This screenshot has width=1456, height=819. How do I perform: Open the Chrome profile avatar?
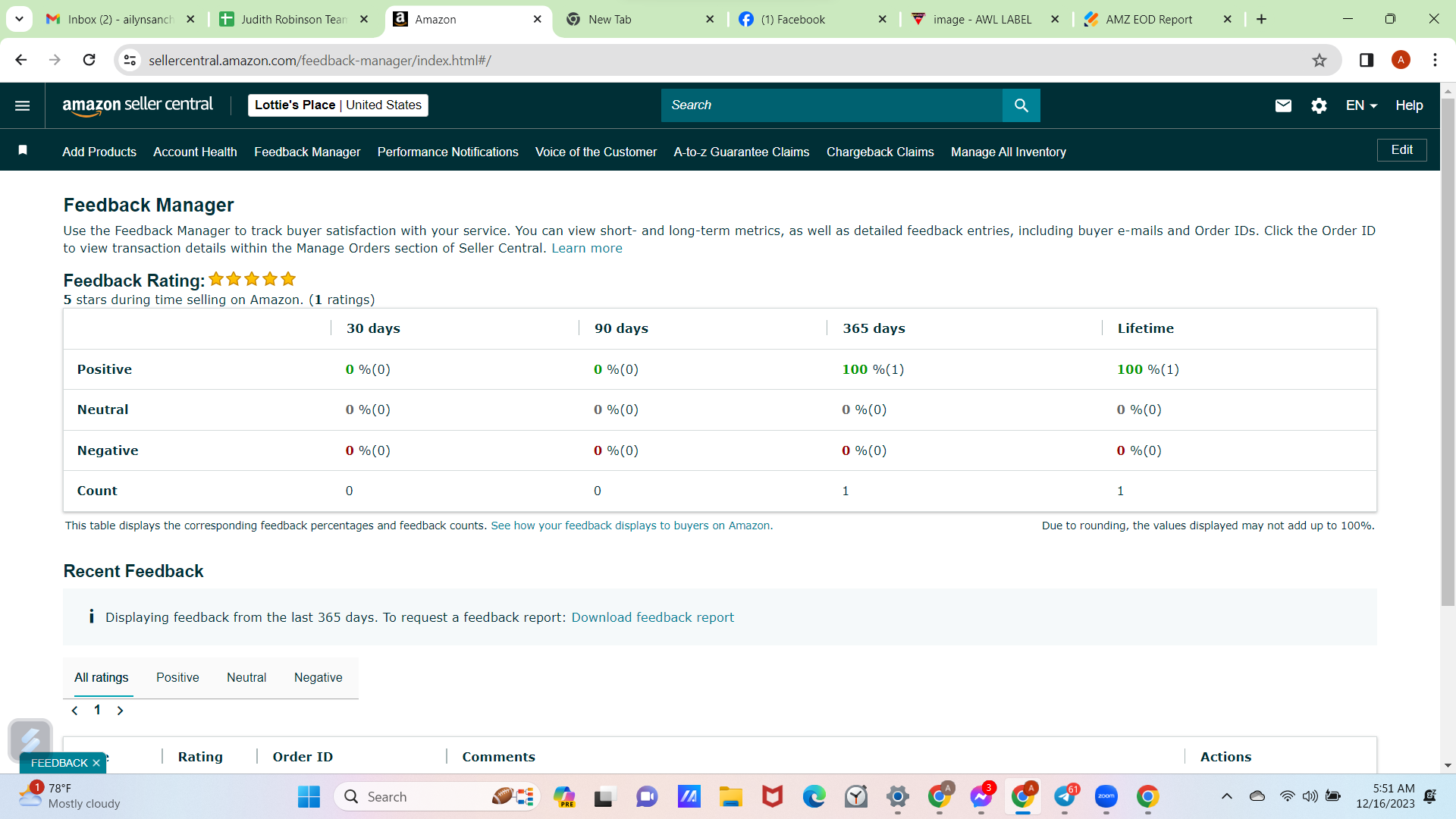pos(1401,61)
